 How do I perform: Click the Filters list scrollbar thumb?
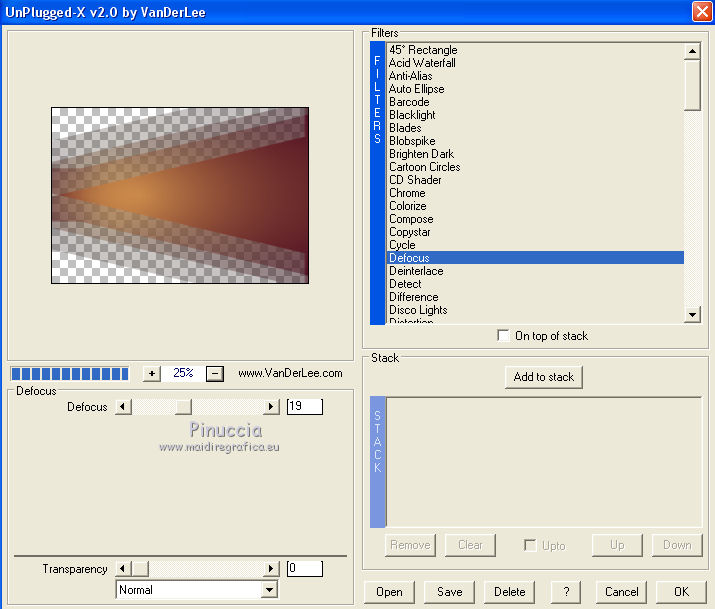pyautogui.click(x=692, y=85)
